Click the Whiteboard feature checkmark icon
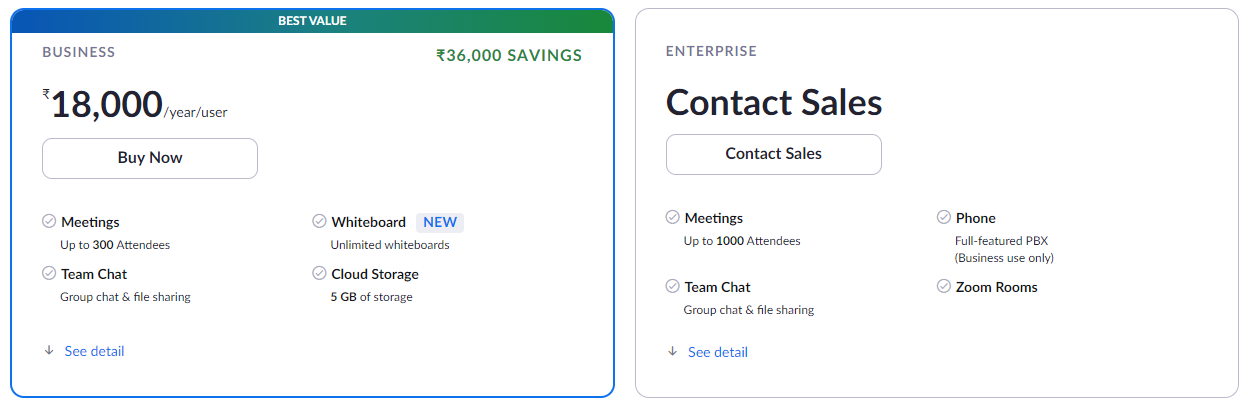The height and width of the screenshot is (412, 1248). 319,222
